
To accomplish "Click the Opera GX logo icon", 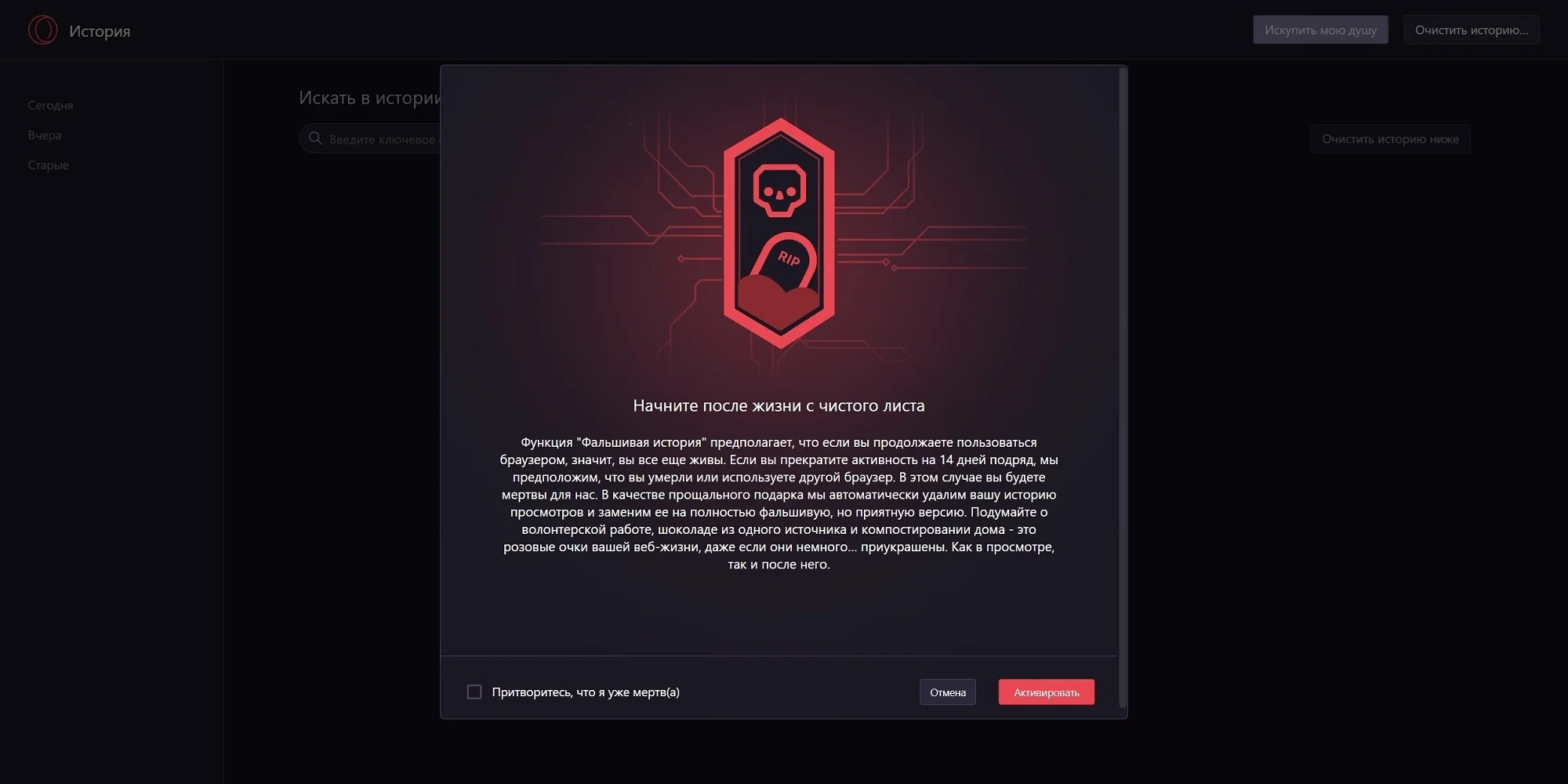I will tap(42, 30).
